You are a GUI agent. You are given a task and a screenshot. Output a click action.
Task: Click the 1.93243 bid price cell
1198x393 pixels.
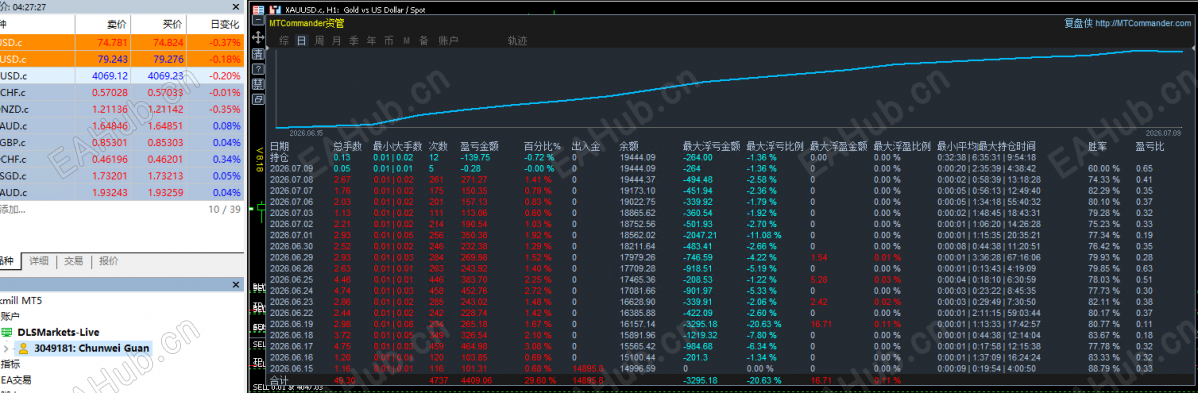tap(111, 193)
